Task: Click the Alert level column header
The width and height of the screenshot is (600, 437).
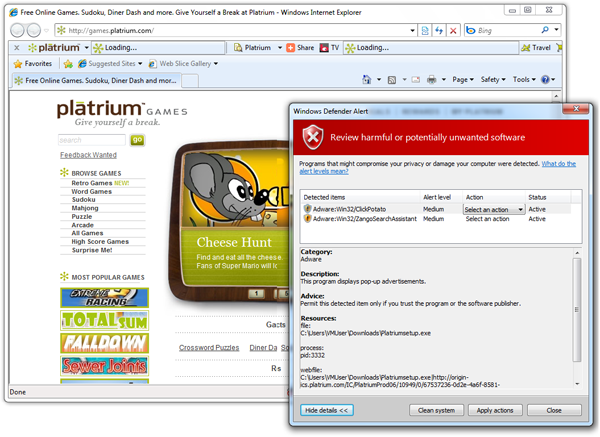Action: pyautogui.click(x=437, y=197)
